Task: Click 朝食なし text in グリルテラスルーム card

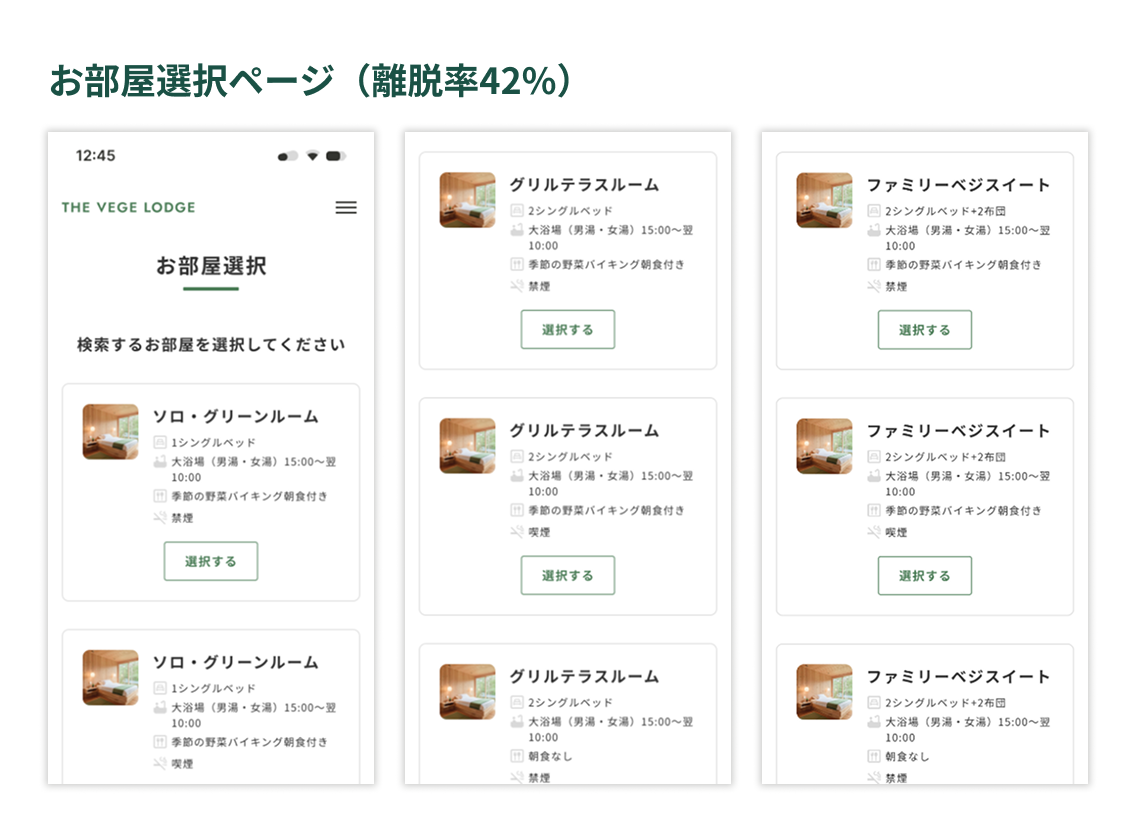Action: point(550,756)
